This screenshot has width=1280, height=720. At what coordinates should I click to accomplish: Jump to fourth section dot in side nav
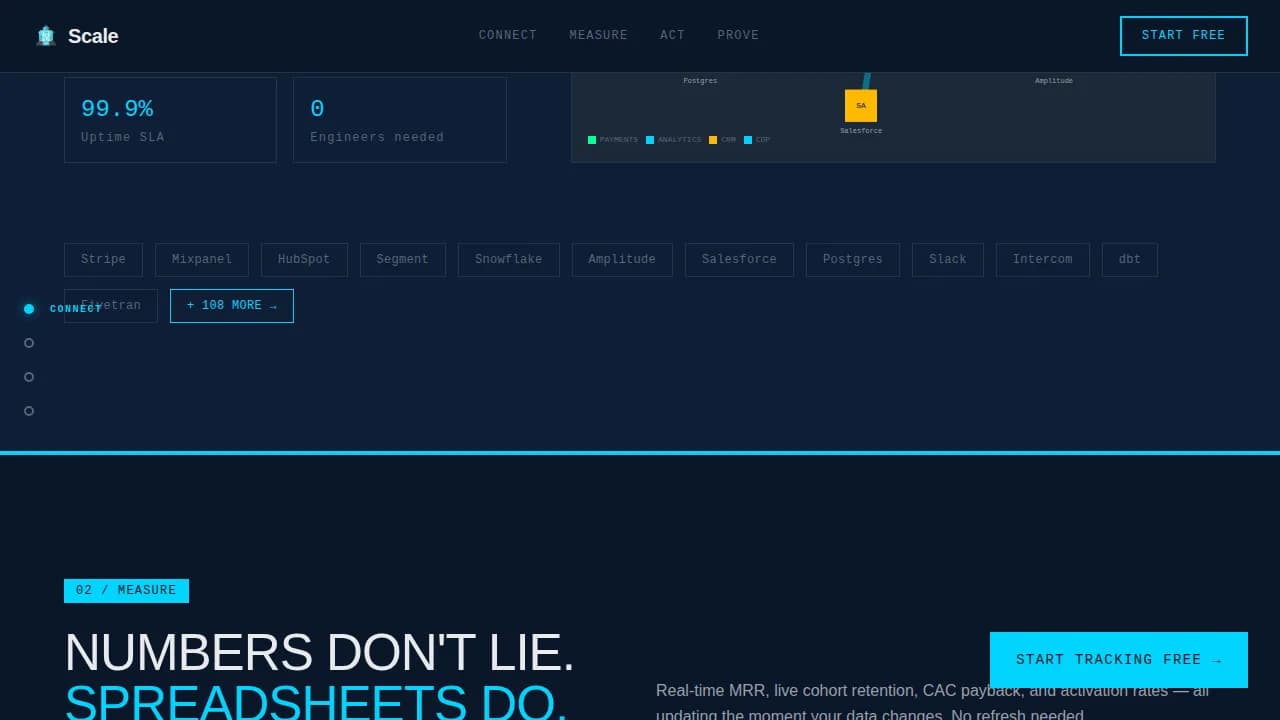pos(29,411)
